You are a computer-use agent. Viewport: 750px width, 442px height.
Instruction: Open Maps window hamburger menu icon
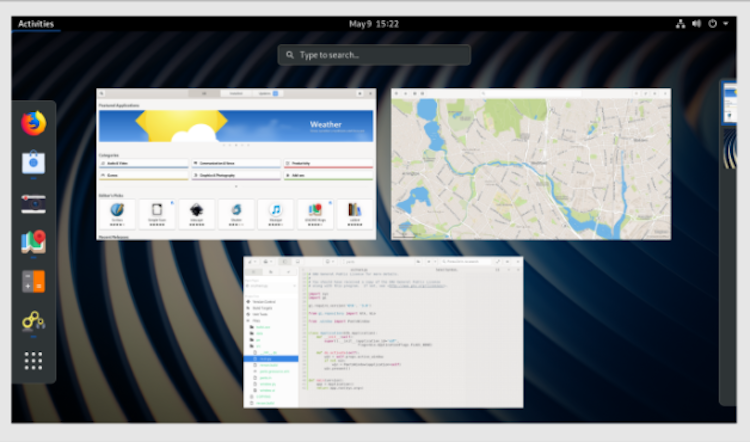click(655, 93)
